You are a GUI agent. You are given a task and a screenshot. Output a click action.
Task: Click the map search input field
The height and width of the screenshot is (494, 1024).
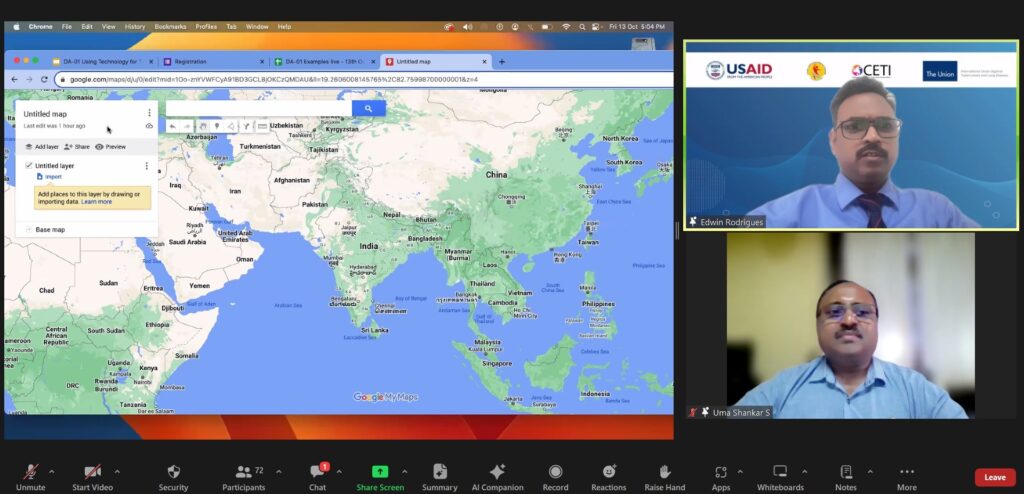tap(257, 108)
